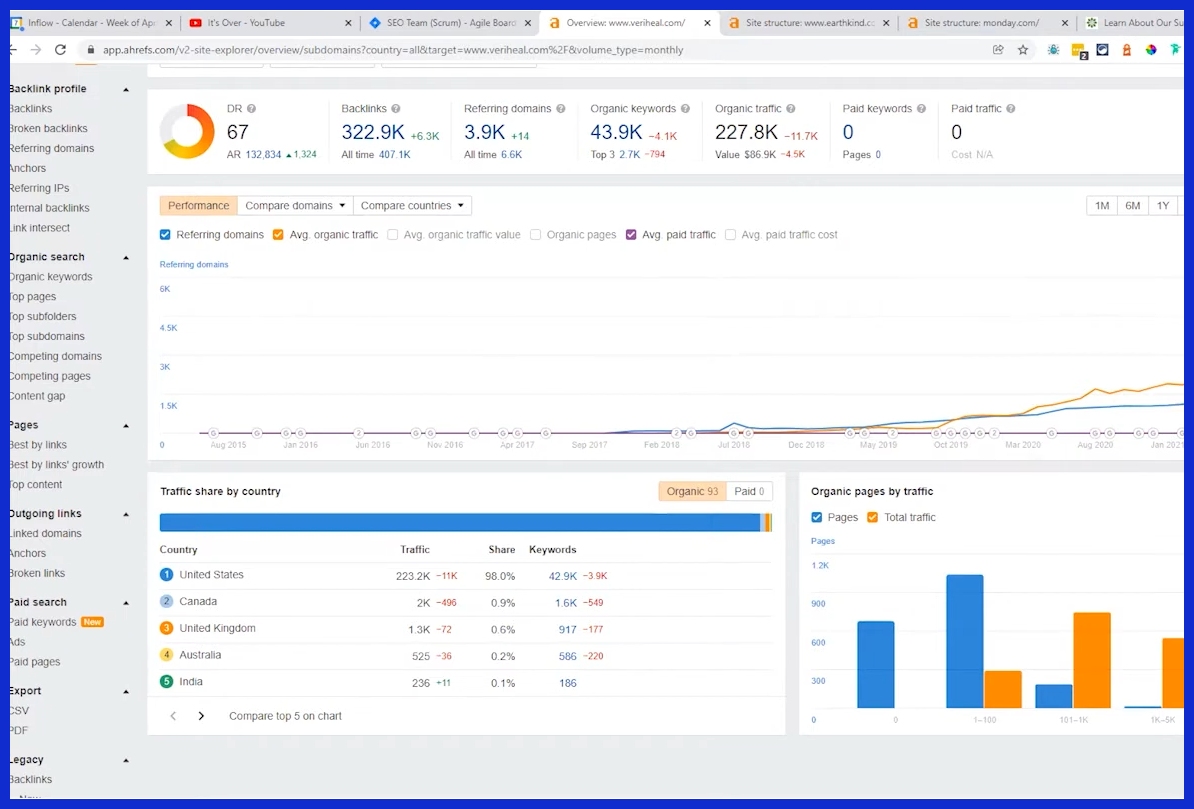Open Broken backlinks under Backlink profile
The image size is (1194, 809).
click(x=48, y=129)
